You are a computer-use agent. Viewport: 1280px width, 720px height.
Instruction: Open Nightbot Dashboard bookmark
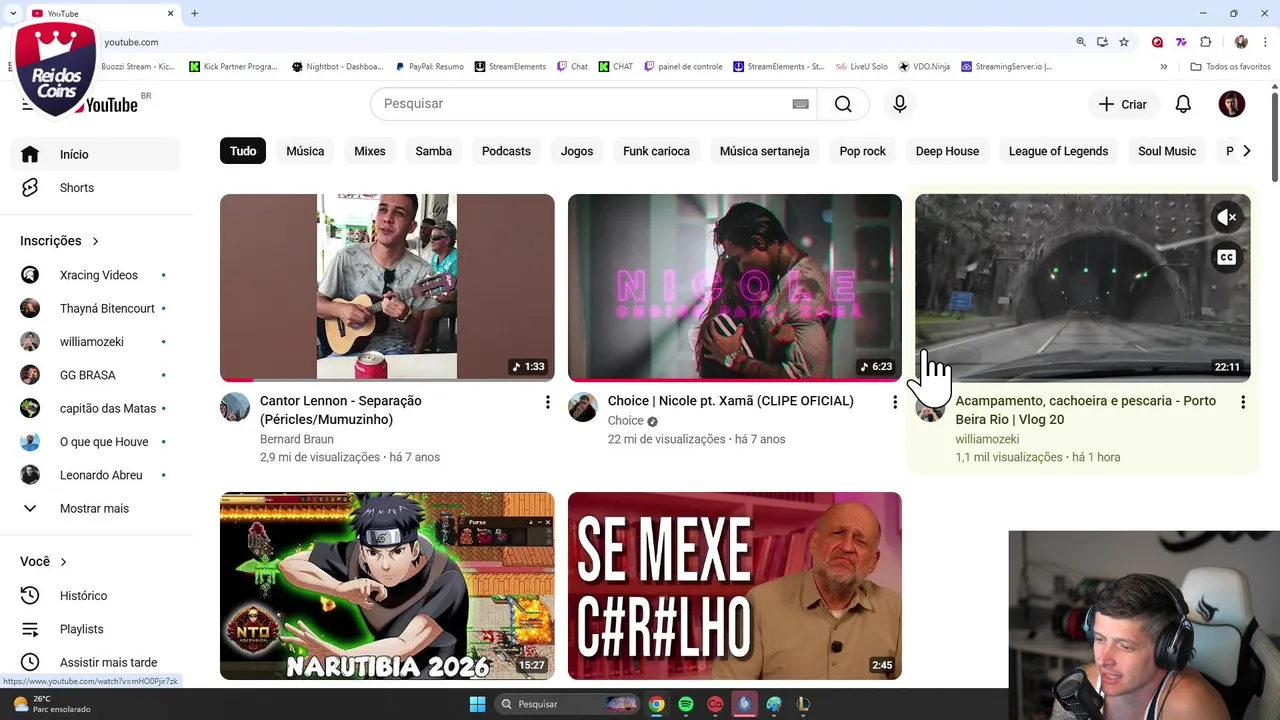click(338, 67)
